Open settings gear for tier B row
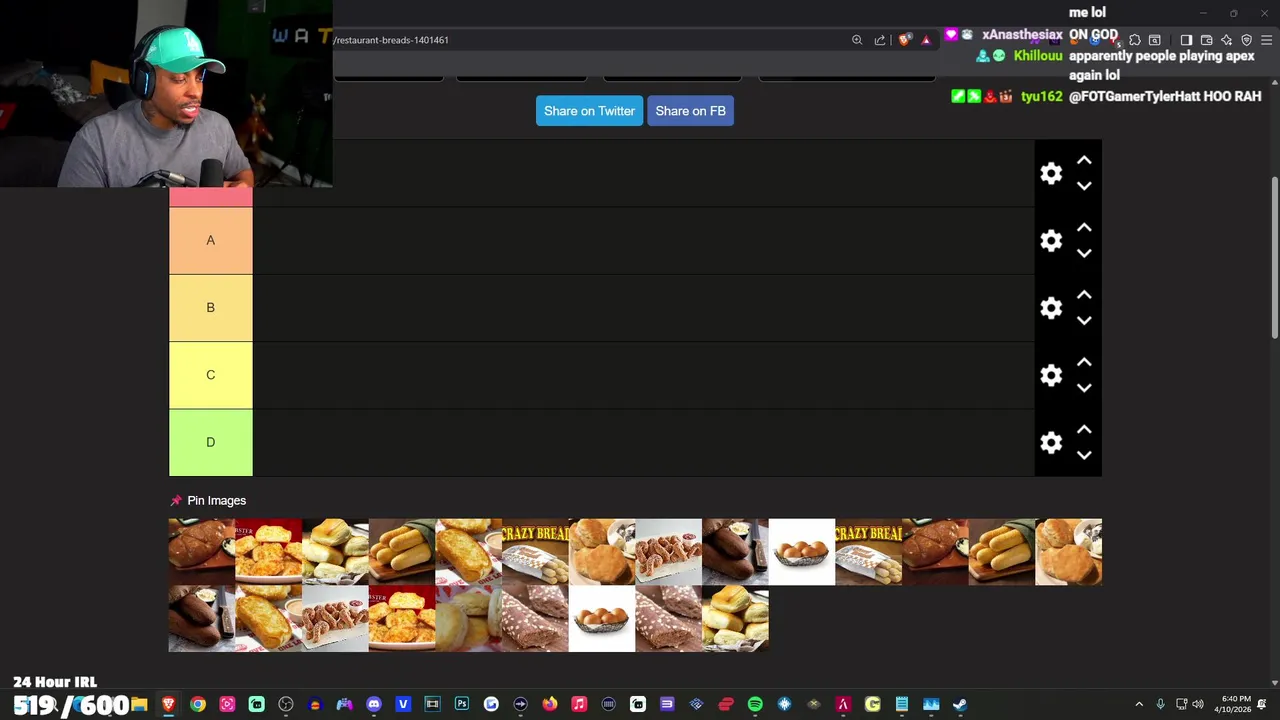Image resolution: width=1280 pixels, height=720 pixels. [x=1051, y=308]
